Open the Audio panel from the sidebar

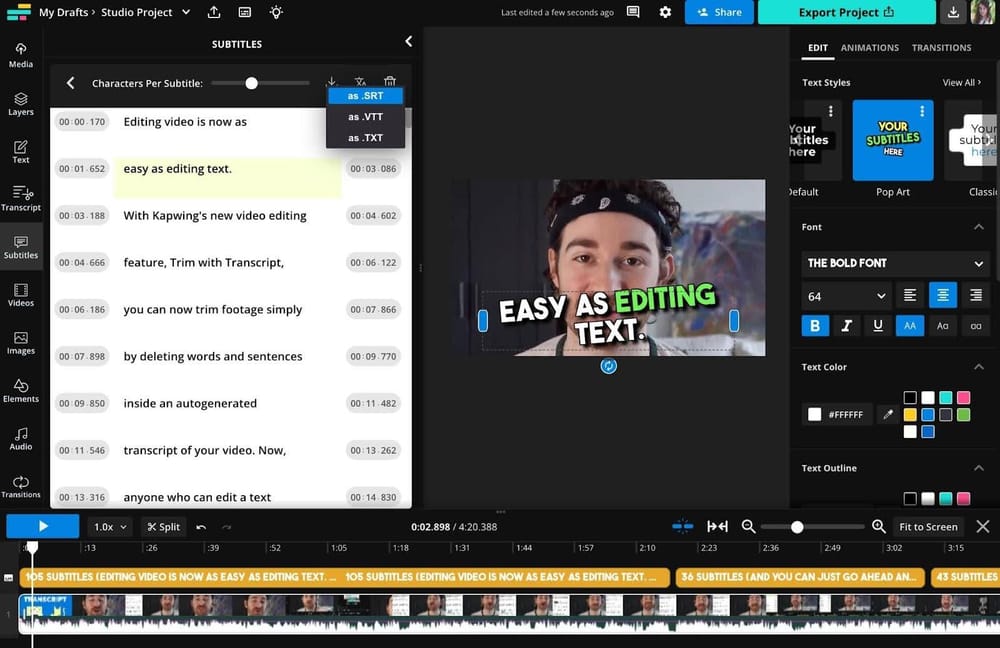[x=21, y=440]
